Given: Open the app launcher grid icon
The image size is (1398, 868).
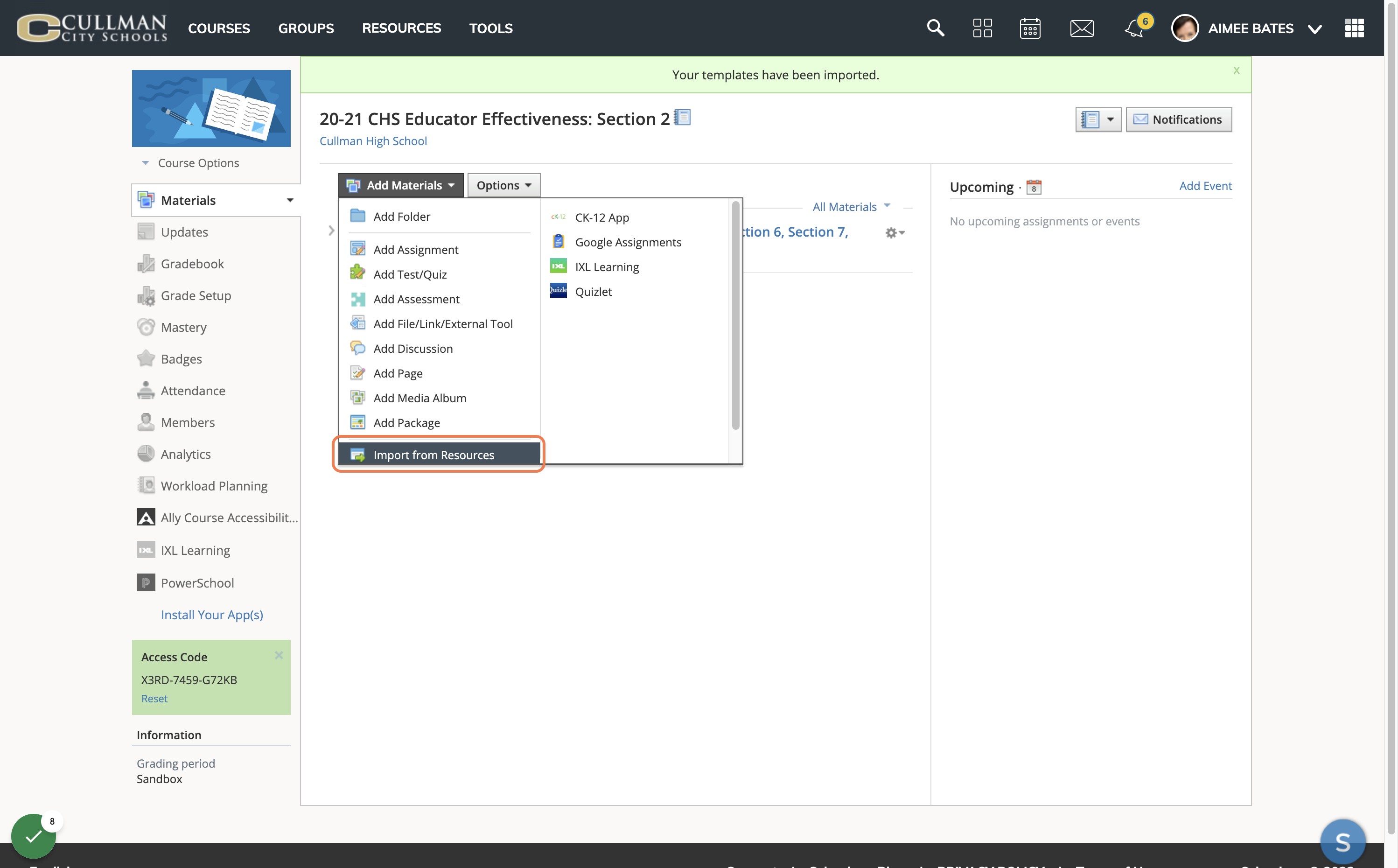Looking at the screenshot, I should [1355, 28].
